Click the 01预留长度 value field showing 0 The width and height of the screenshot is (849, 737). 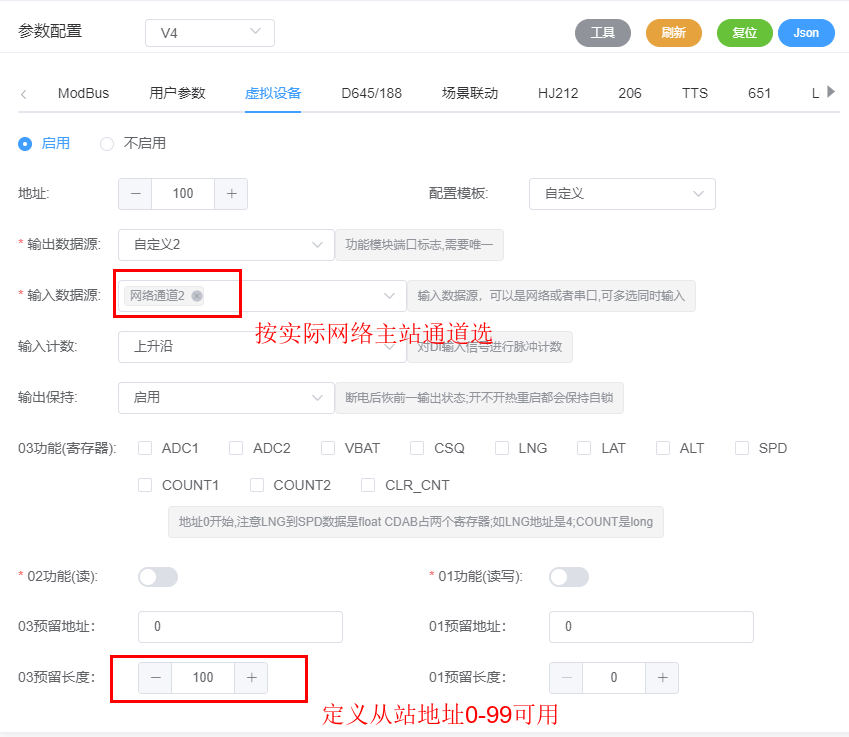coord(614,678)
